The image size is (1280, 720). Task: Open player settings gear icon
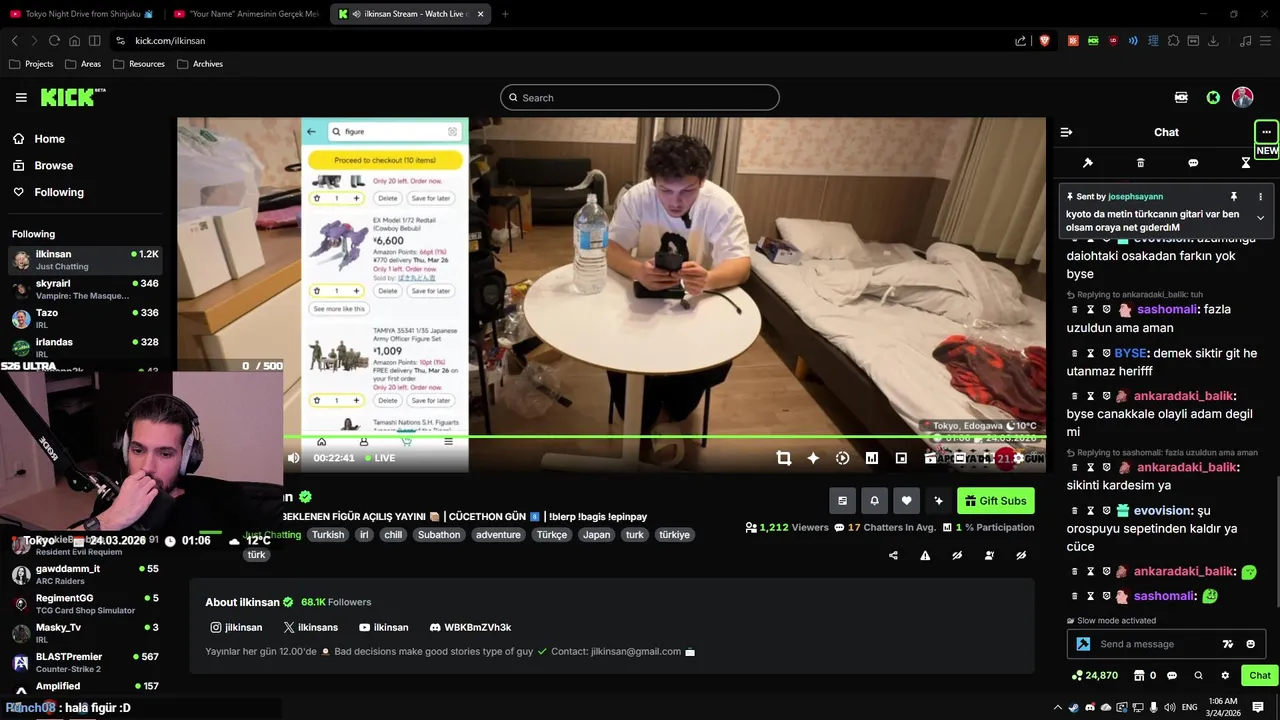click(x=1018, y=458)
